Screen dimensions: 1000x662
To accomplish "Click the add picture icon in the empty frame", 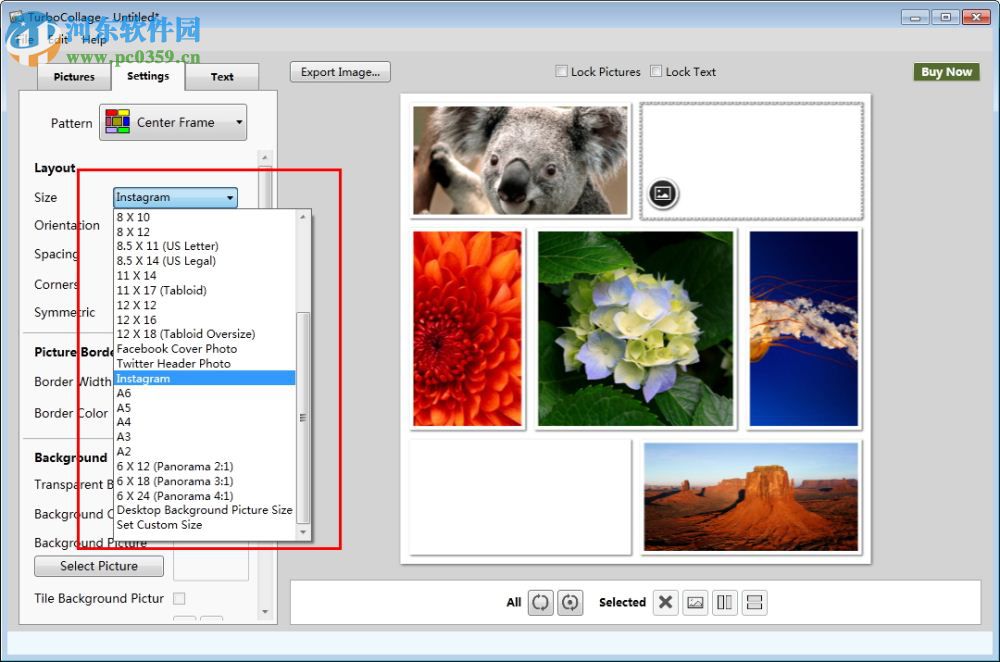I will tap(662, 194).
